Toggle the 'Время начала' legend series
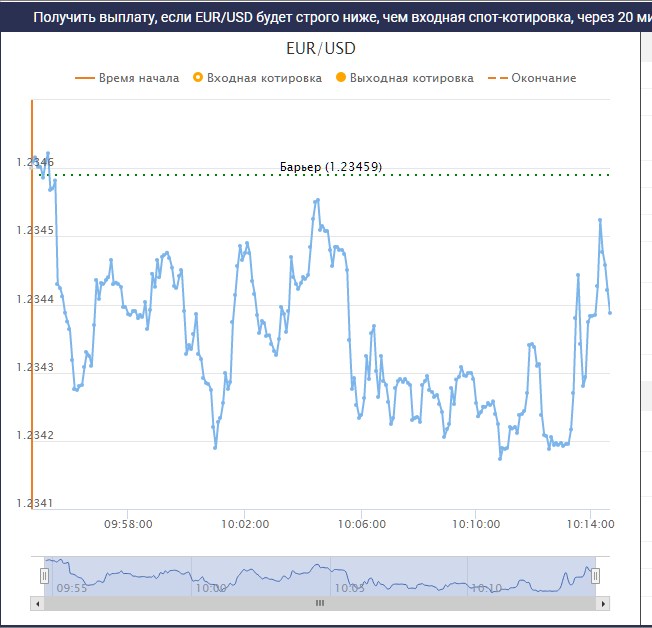 127,78
